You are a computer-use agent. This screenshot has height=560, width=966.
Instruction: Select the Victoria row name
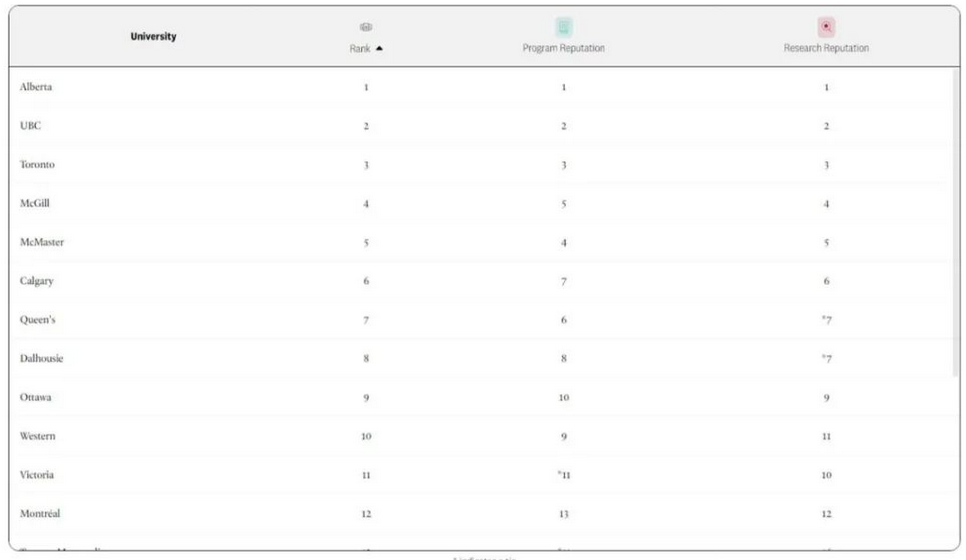pyautogui.click(x=37, y=475)
